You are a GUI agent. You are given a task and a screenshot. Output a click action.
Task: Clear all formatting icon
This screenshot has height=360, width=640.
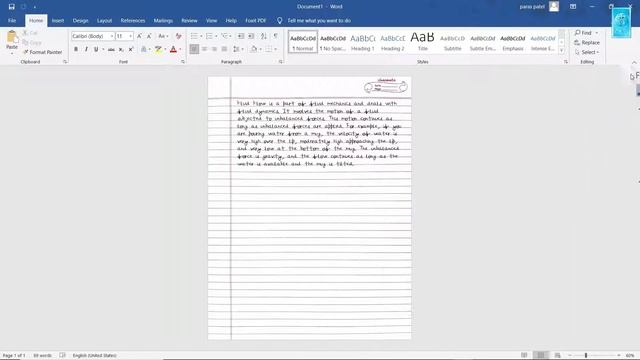178,36
